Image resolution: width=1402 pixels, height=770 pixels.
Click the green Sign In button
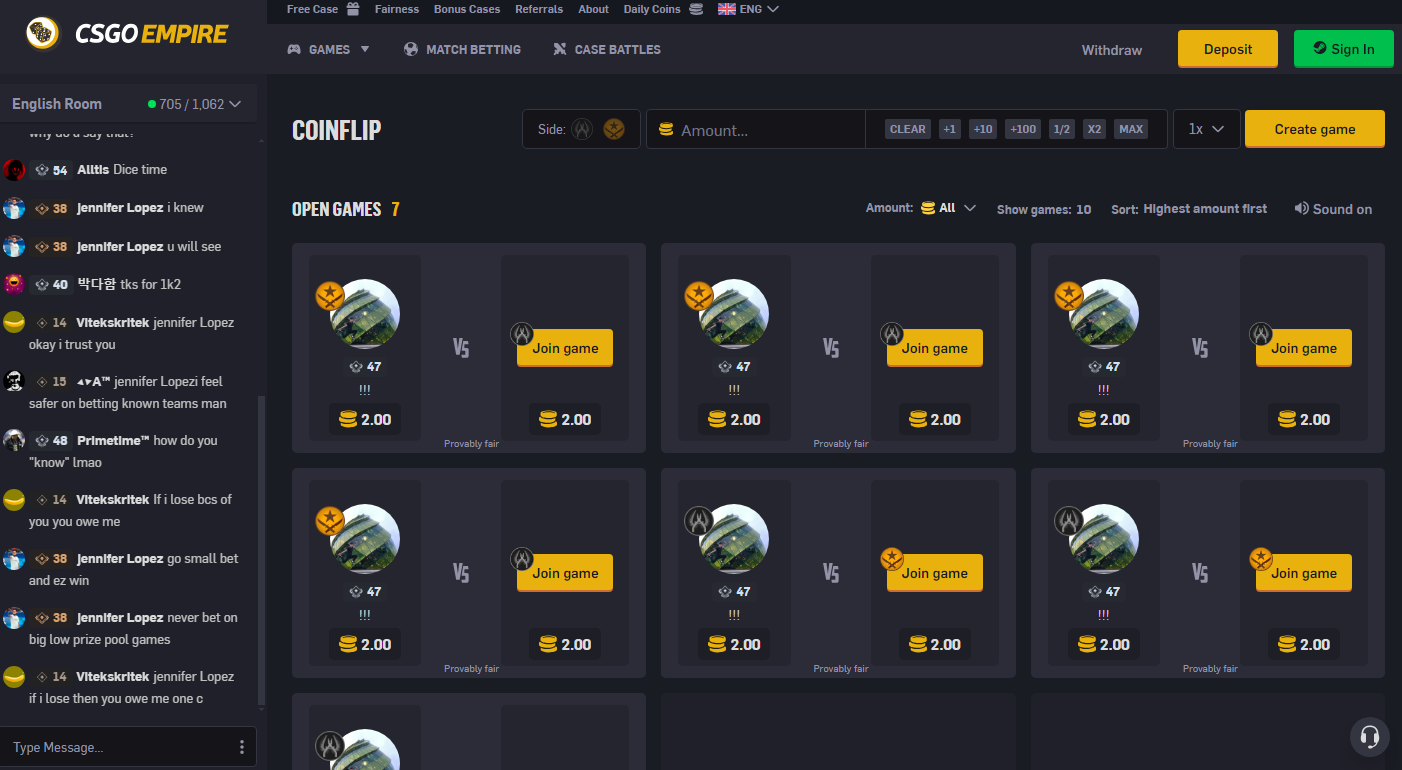(x=1343, y=49)
